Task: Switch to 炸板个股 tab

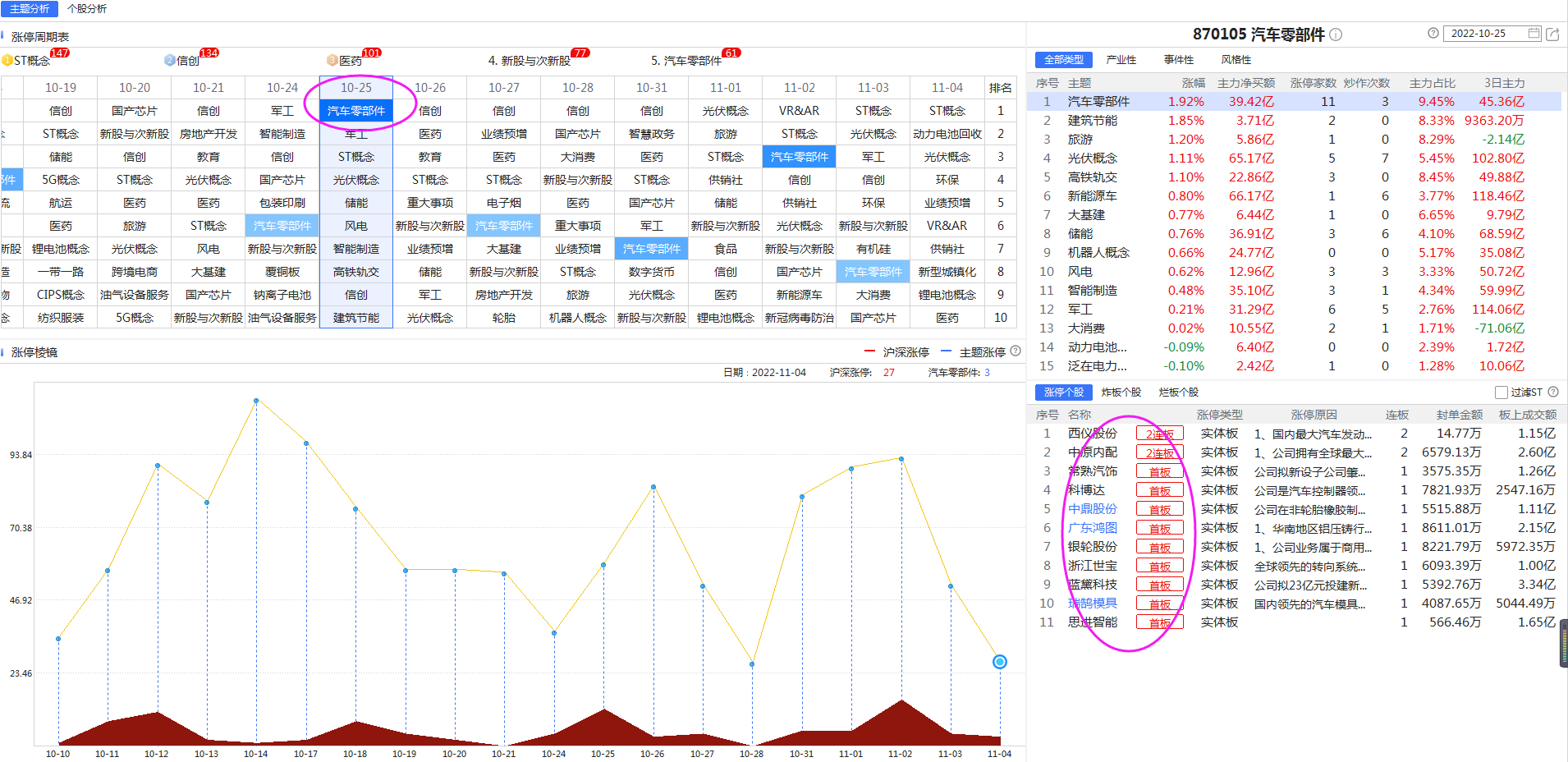Action: tap(1121, 392)
